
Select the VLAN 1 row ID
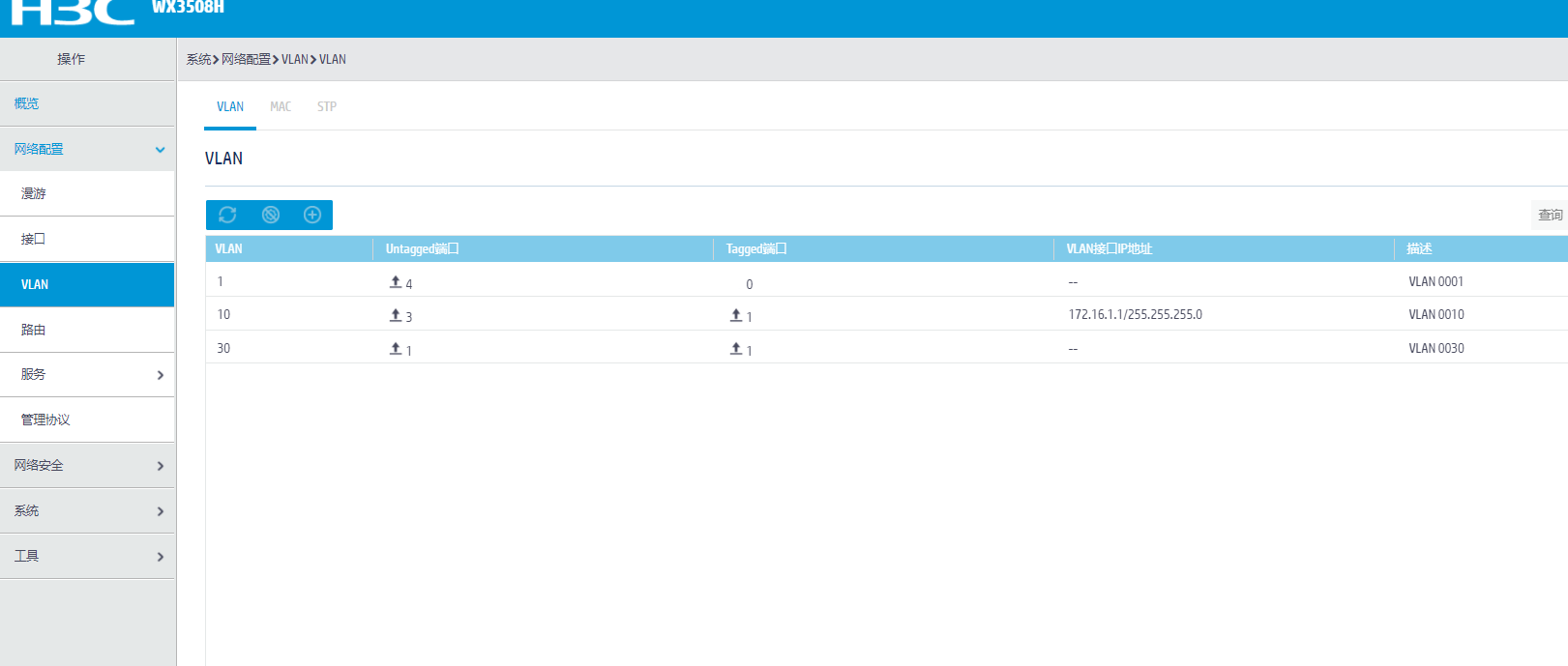221,281
